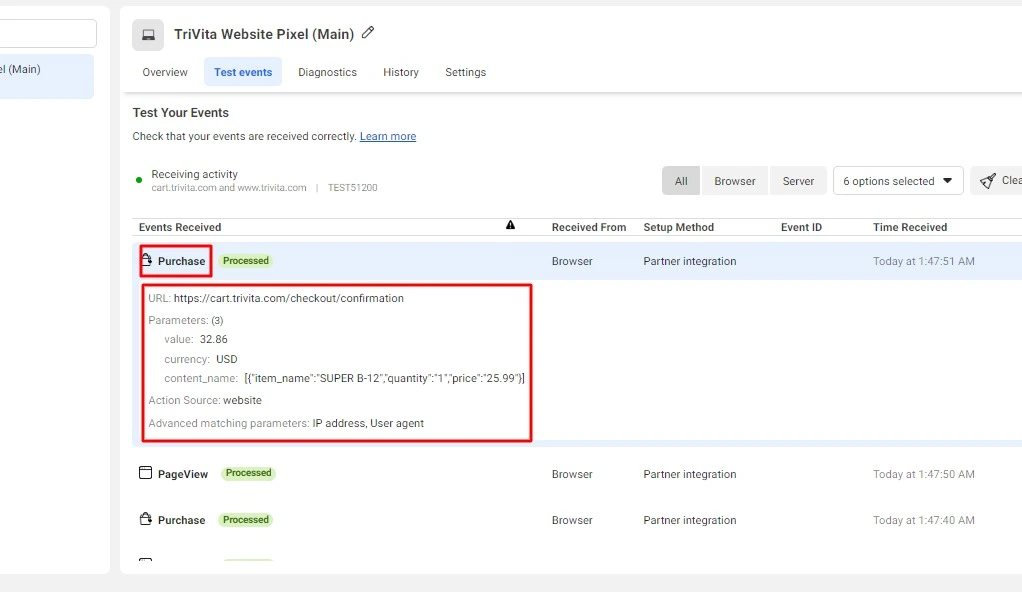Click the checkout confirmation URL text
1022x592 pixels.
coord(289,298)
